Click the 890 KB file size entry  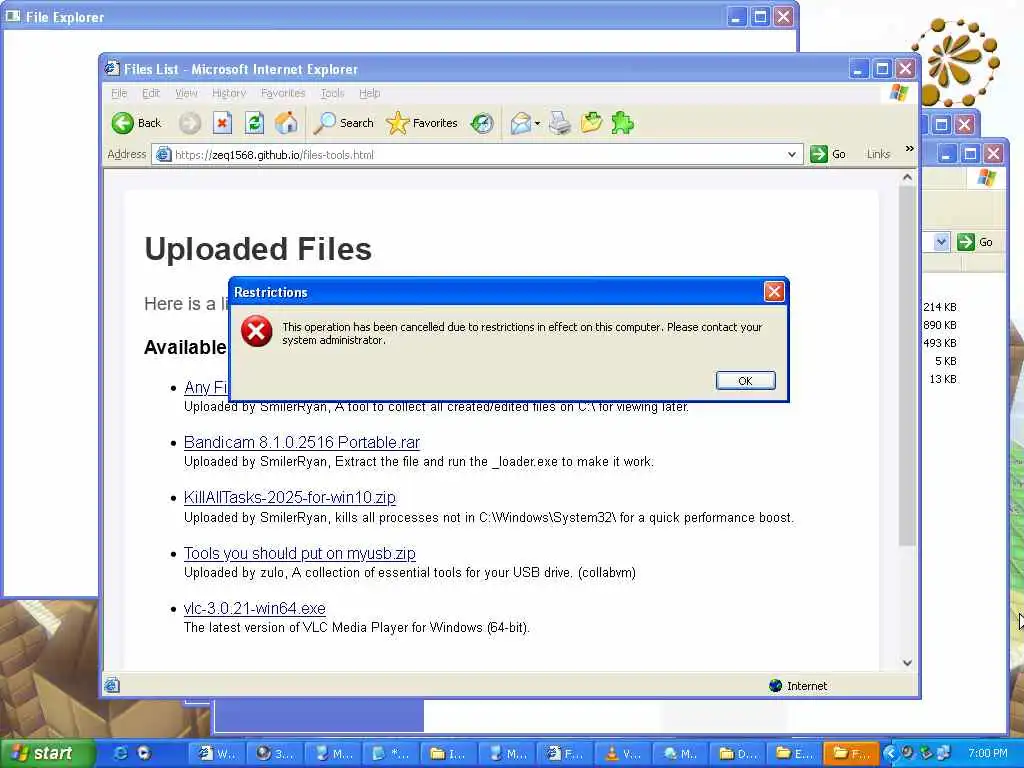point(940,325)
